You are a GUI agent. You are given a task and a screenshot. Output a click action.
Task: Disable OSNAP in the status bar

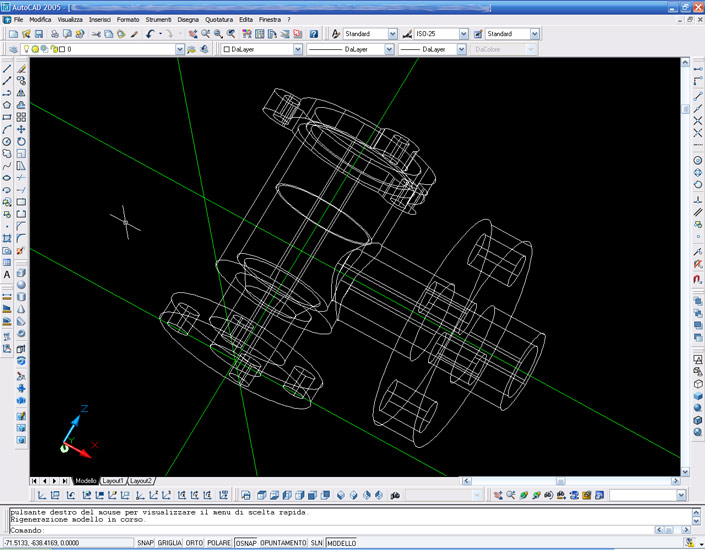pyautogui.click(x=245, y=543)
